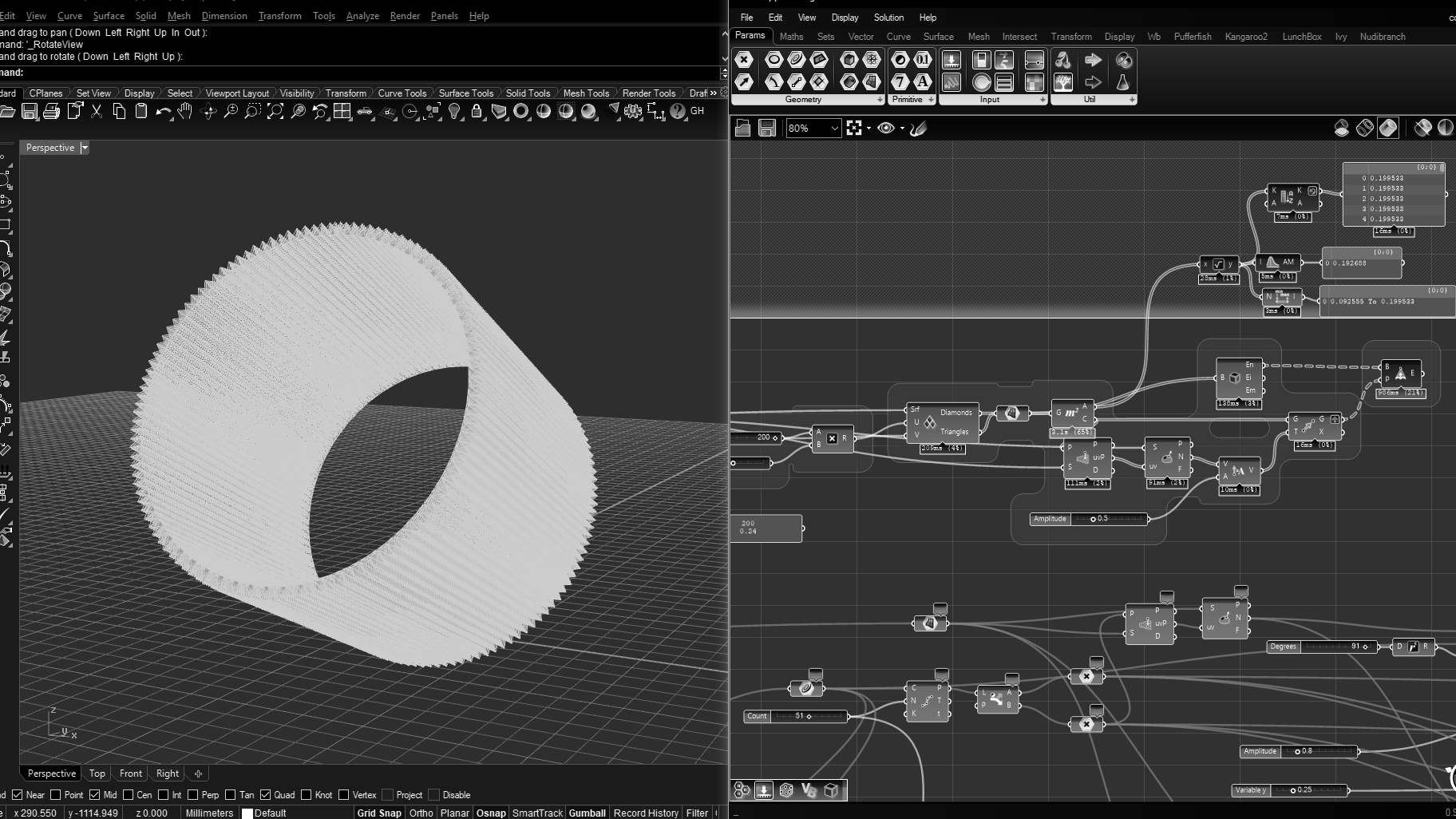
Task: Click the Lock objects padlock icon
Action: 477,112
